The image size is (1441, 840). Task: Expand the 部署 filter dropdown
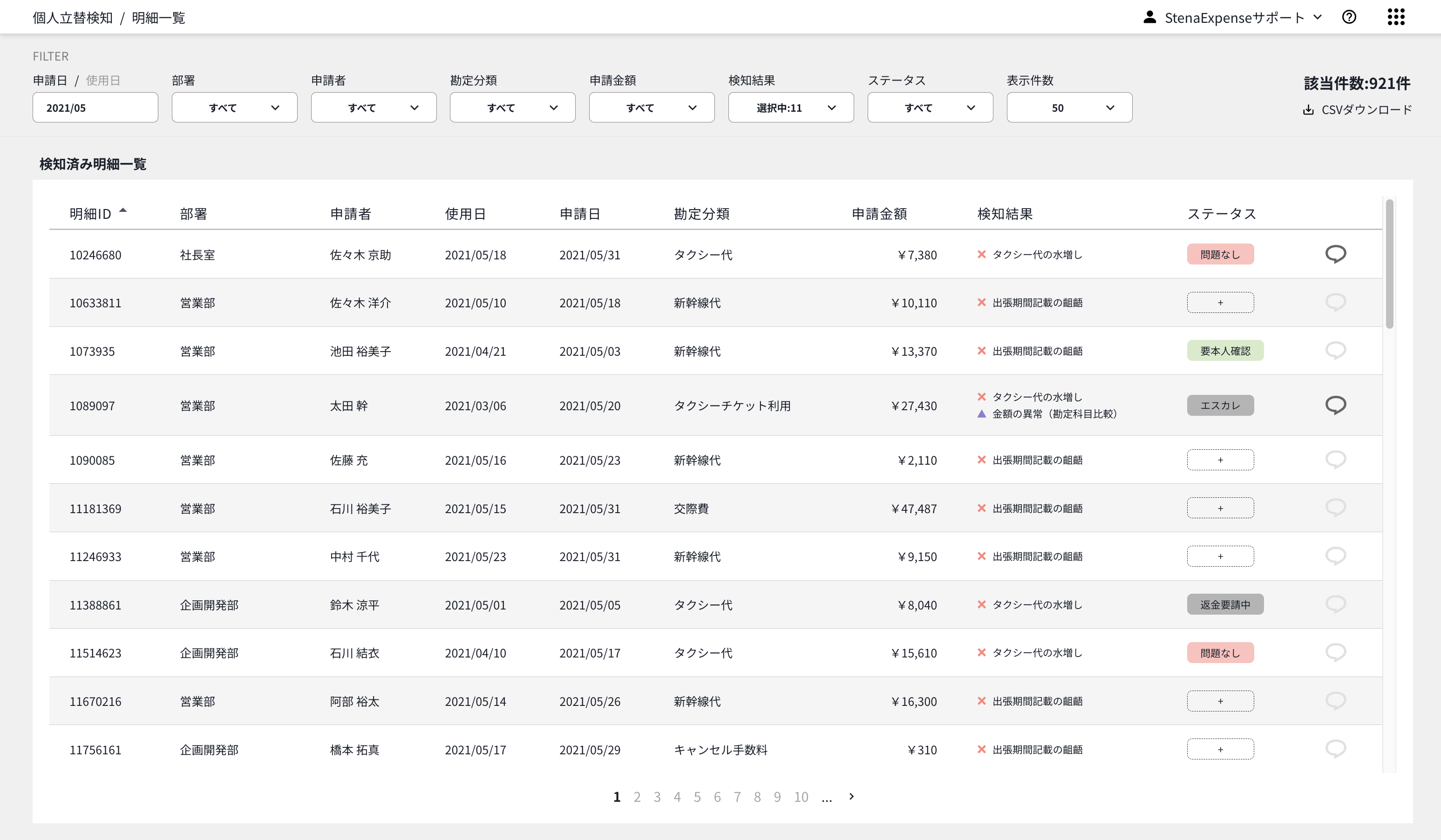tap(234, 108)
